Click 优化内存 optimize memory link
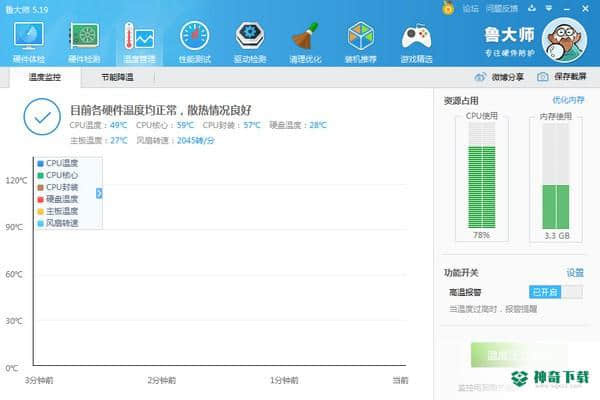This screenshot has width=600, height=400. click(x=568, y=100)
